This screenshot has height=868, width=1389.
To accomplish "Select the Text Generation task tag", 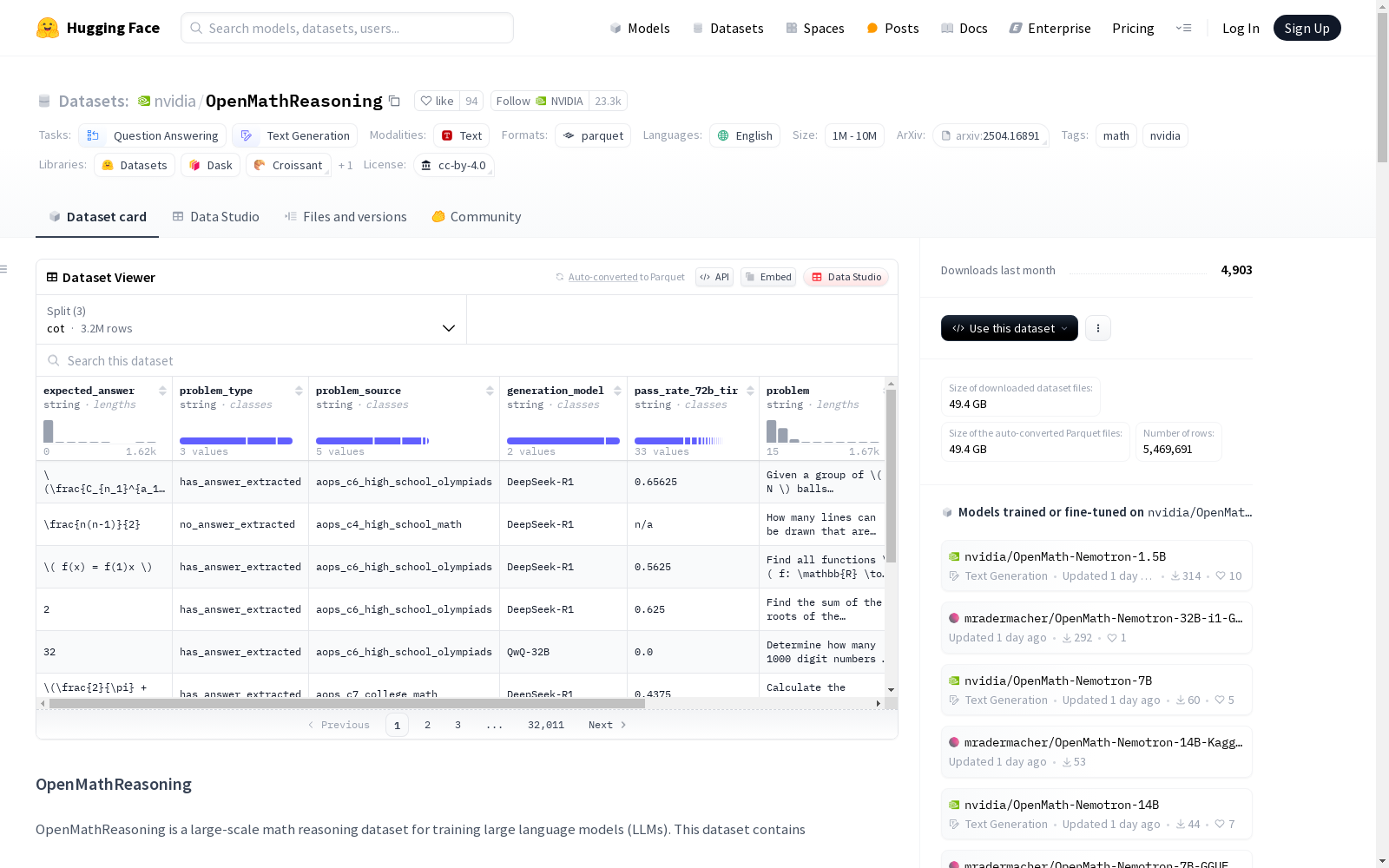I will click(x=295, y=135).
